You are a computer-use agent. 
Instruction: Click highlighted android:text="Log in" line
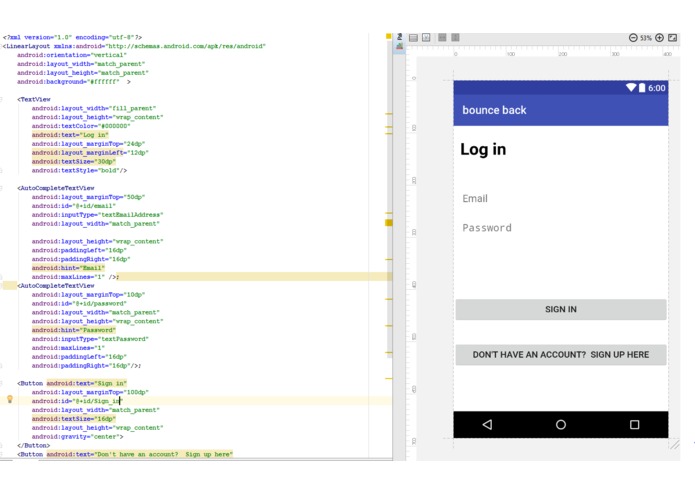pos(70,135)
